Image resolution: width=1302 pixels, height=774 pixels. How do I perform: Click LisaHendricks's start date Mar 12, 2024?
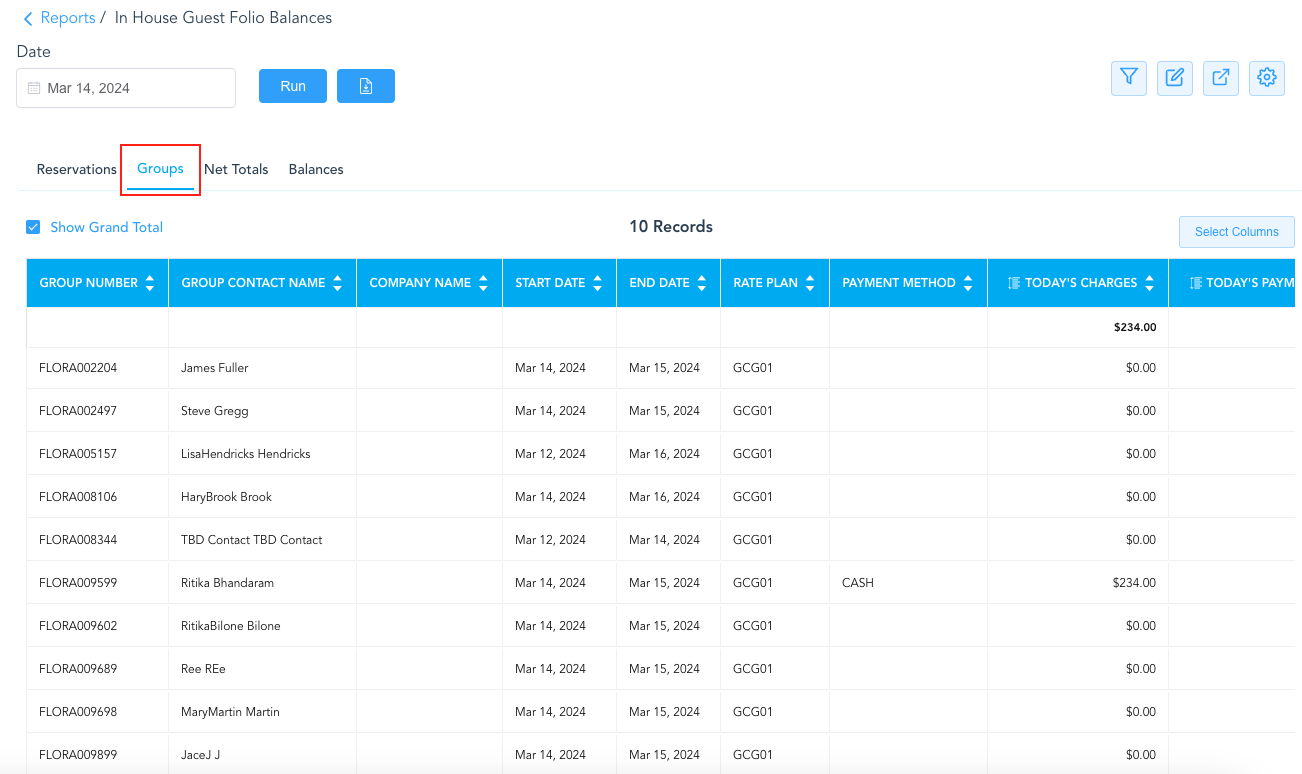coord(550,454)
